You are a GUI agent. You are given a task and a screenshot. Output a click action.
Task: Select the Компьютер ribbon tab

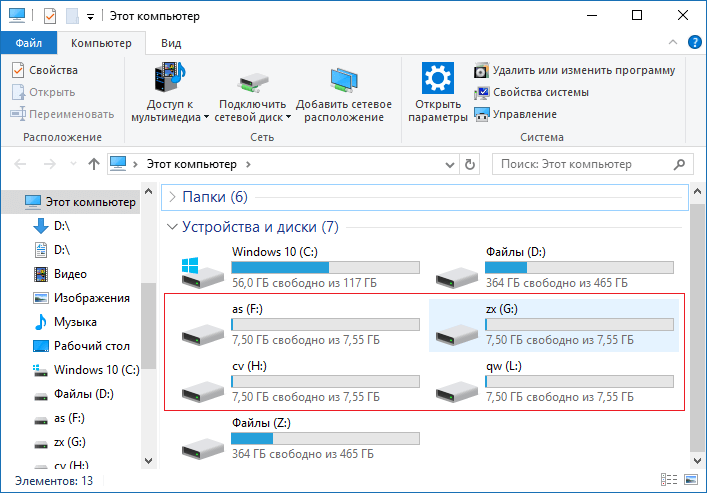(x=101, y=43)
